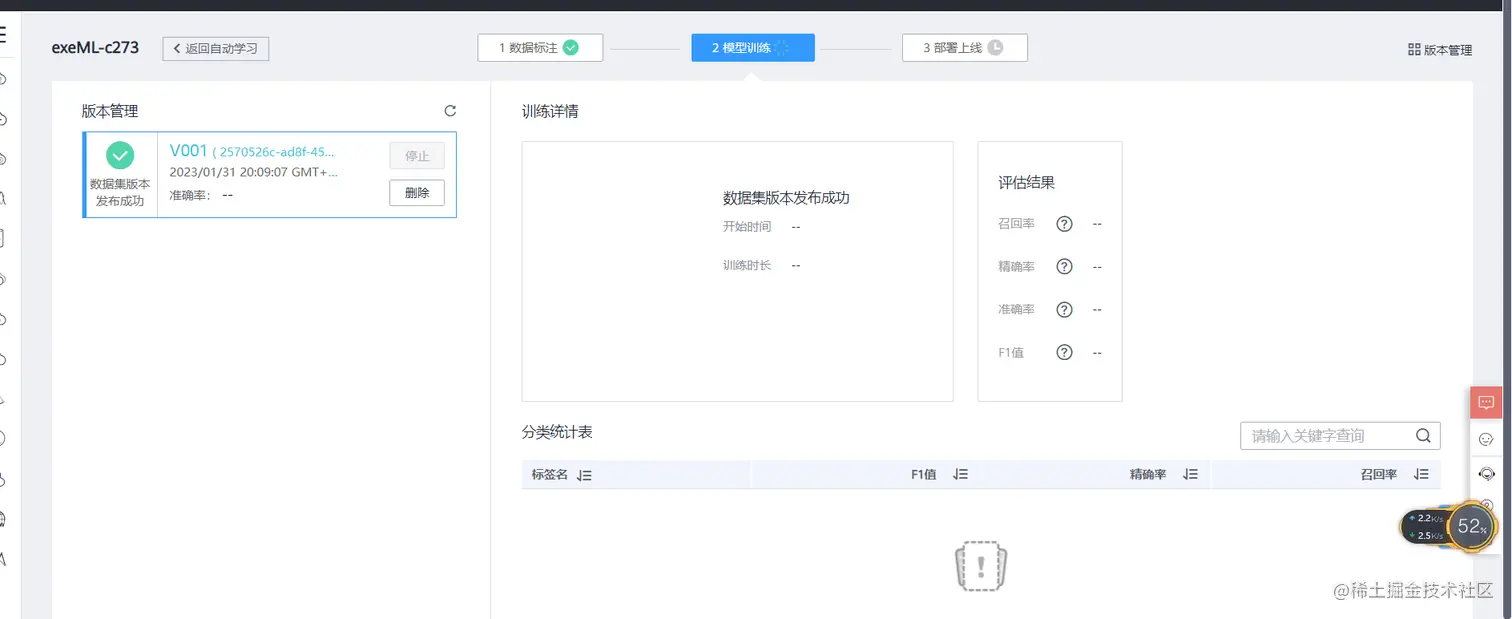Viewport: 1512px width, 619px height.
Task: Open help tooltip for 召回率
Action: [x=1065, y=224]
